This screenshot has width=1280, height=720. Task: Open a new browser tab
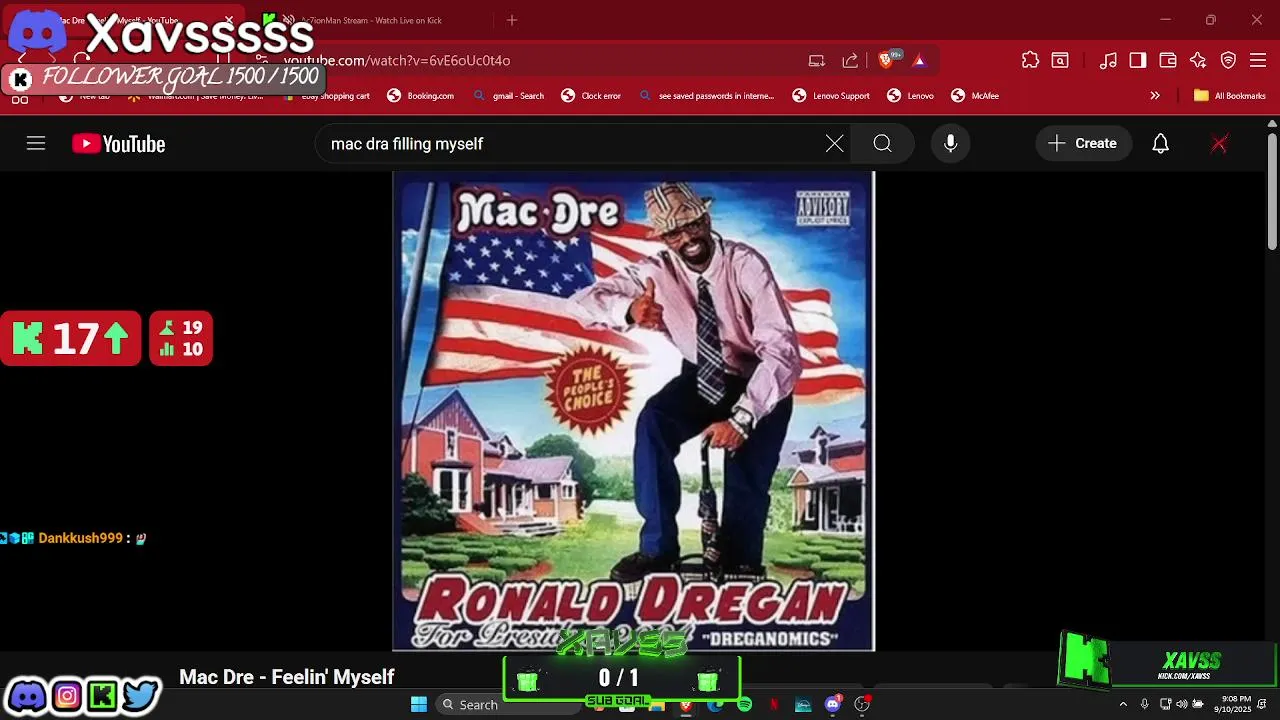click(512, 20)
